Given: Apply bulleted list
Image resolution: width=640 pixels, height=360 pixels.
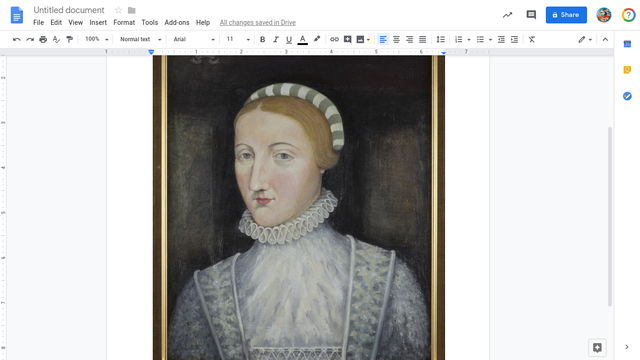Looking at the screenshot, I should click(x=480, y=40).
